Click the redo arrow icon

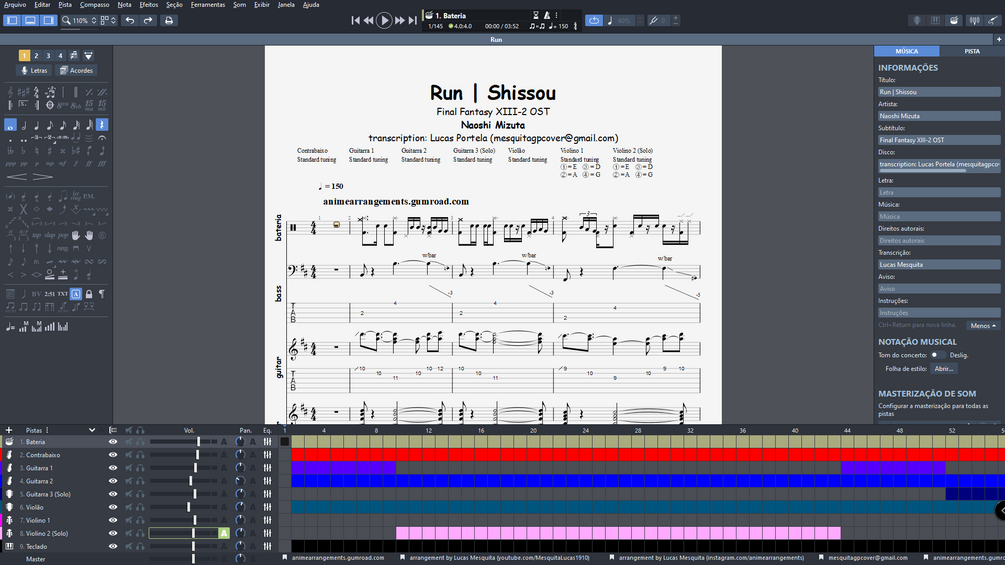tap(148, 20)
